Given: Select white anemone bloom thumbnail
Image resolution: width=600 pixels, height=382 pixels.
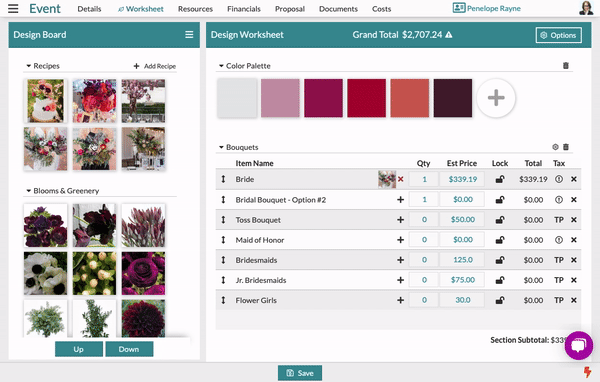Looking at the screenshot, I should click(46, 273).
